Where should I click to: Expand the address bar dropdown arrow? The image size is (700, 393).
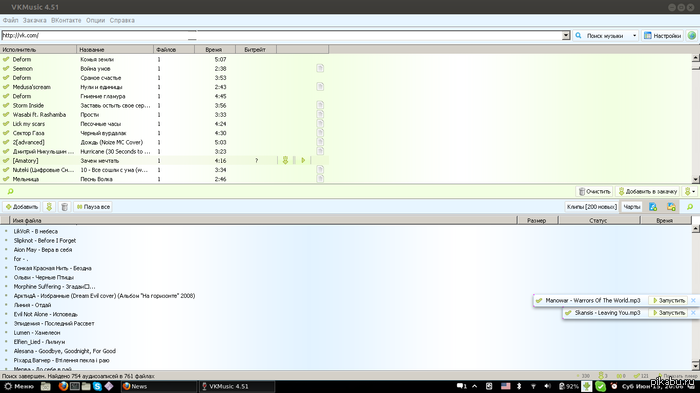point(566,35)
